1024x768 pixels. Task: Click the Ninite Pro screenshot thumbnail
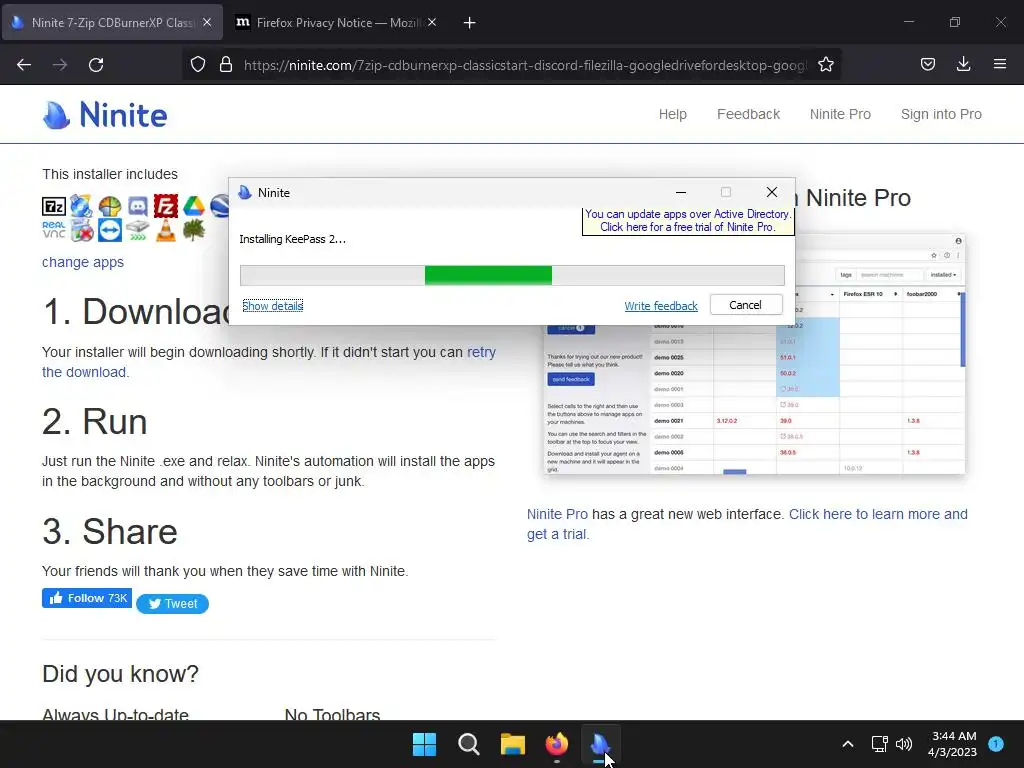pyautogui.click(x=754, y=353)
